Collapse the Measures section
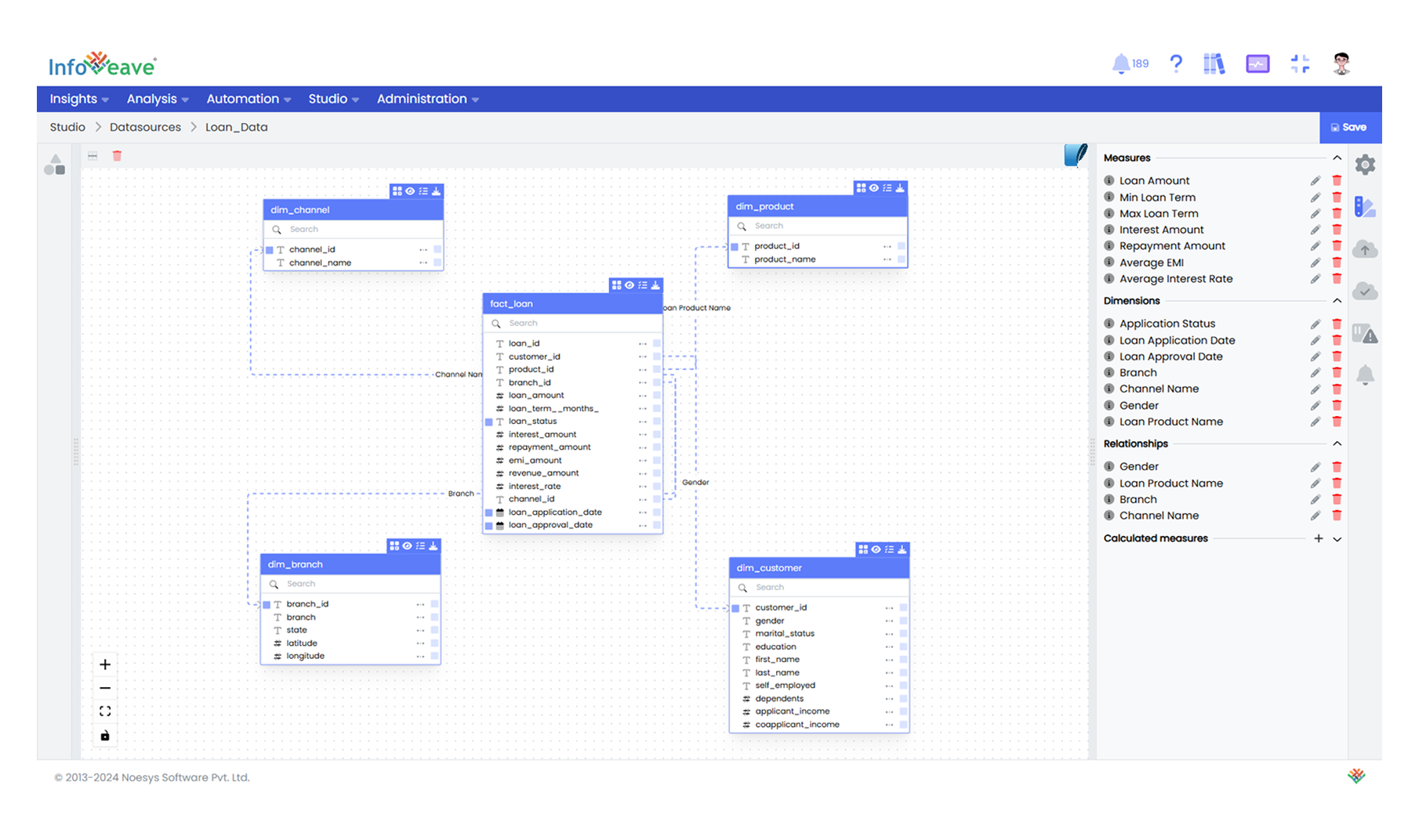 1337,158
